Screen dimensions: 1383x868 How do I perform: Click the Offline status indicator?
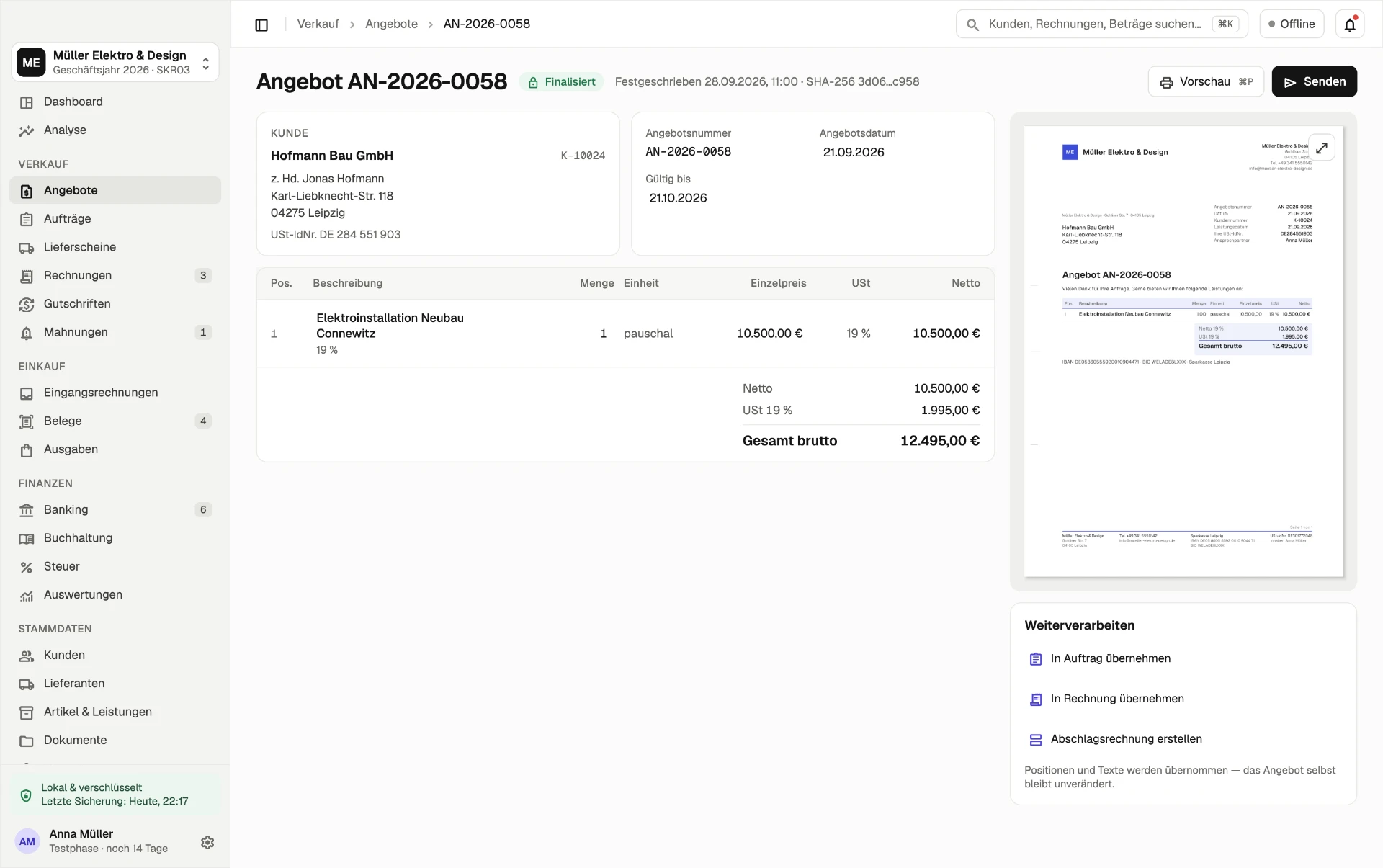coord(1292,24)
